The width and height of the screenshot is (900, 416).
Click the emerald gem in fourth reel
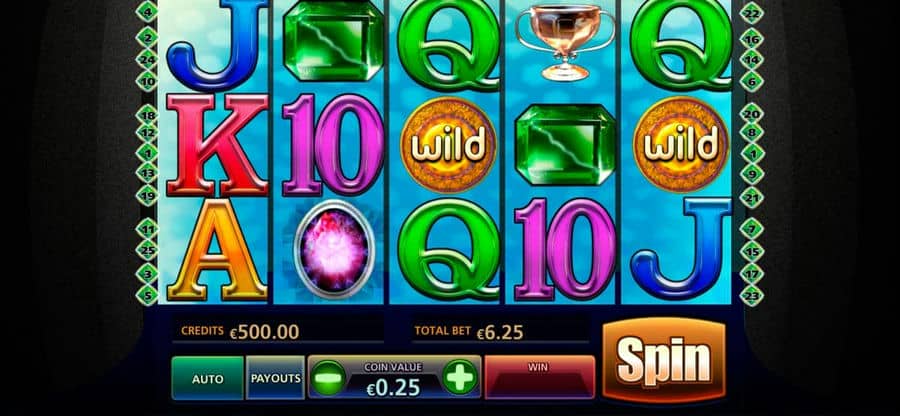point(565,145)
